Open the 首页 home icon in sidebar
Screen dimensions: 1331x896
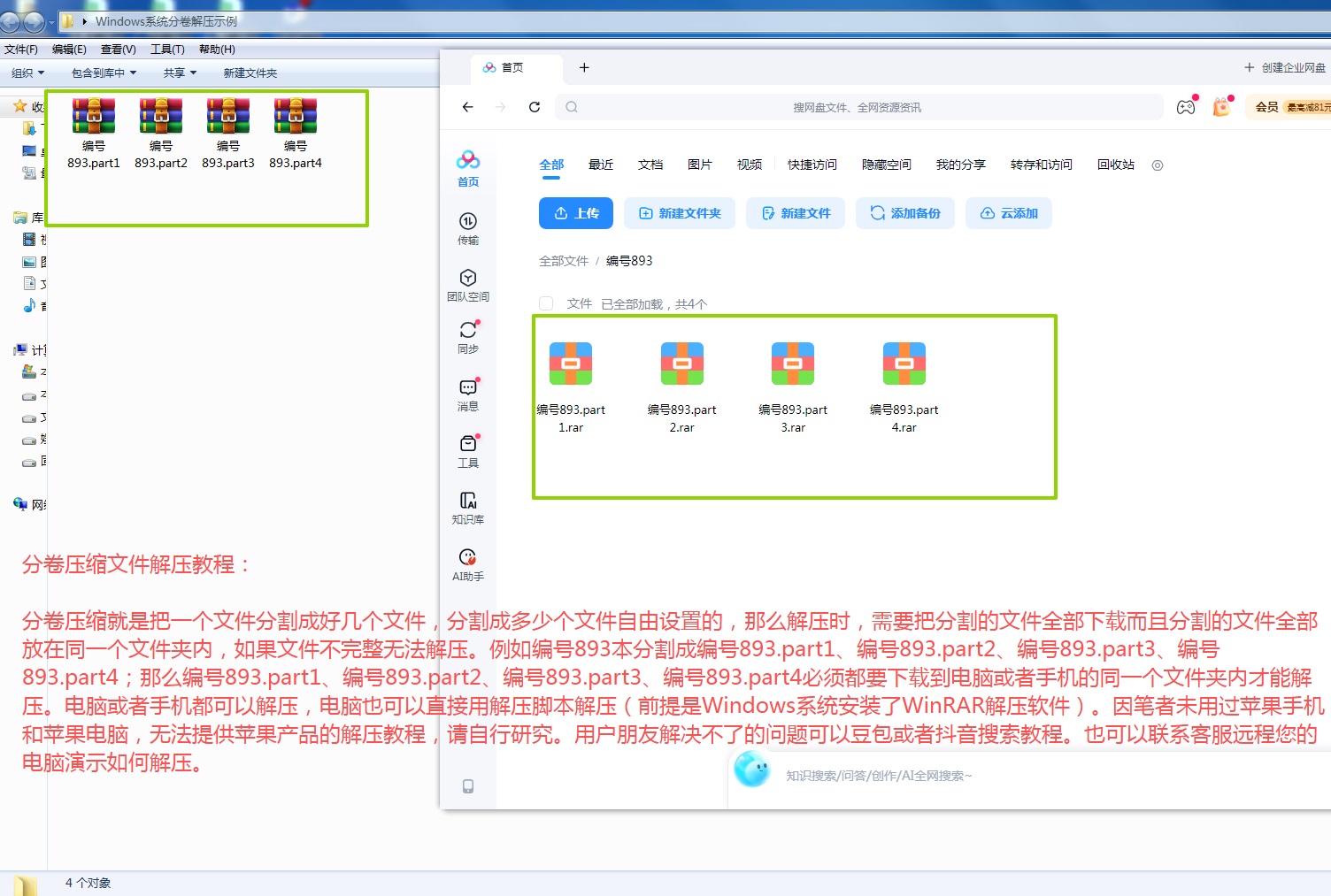(x=468, y=168)
